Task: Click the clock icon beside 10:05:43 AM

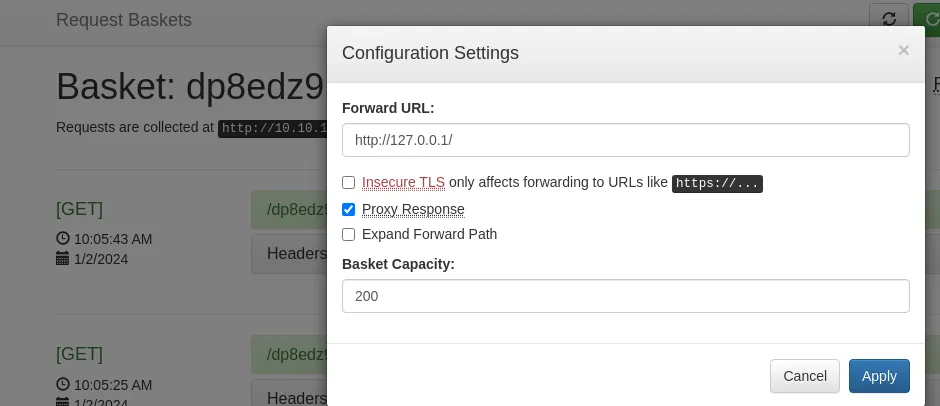Action: 62,238
